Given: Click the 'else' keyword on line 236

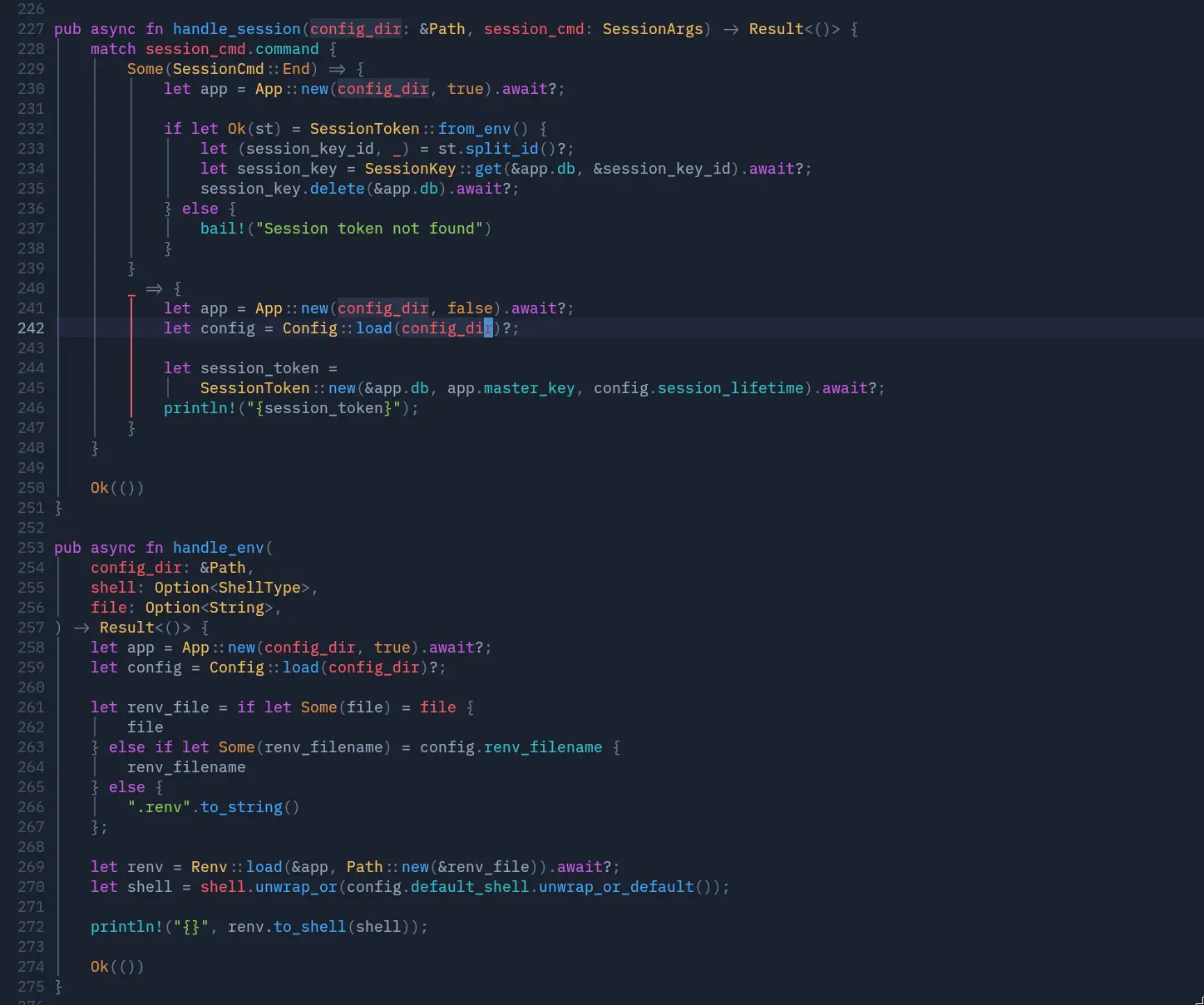Looking at the screenshot, I should tap(200, 209).
